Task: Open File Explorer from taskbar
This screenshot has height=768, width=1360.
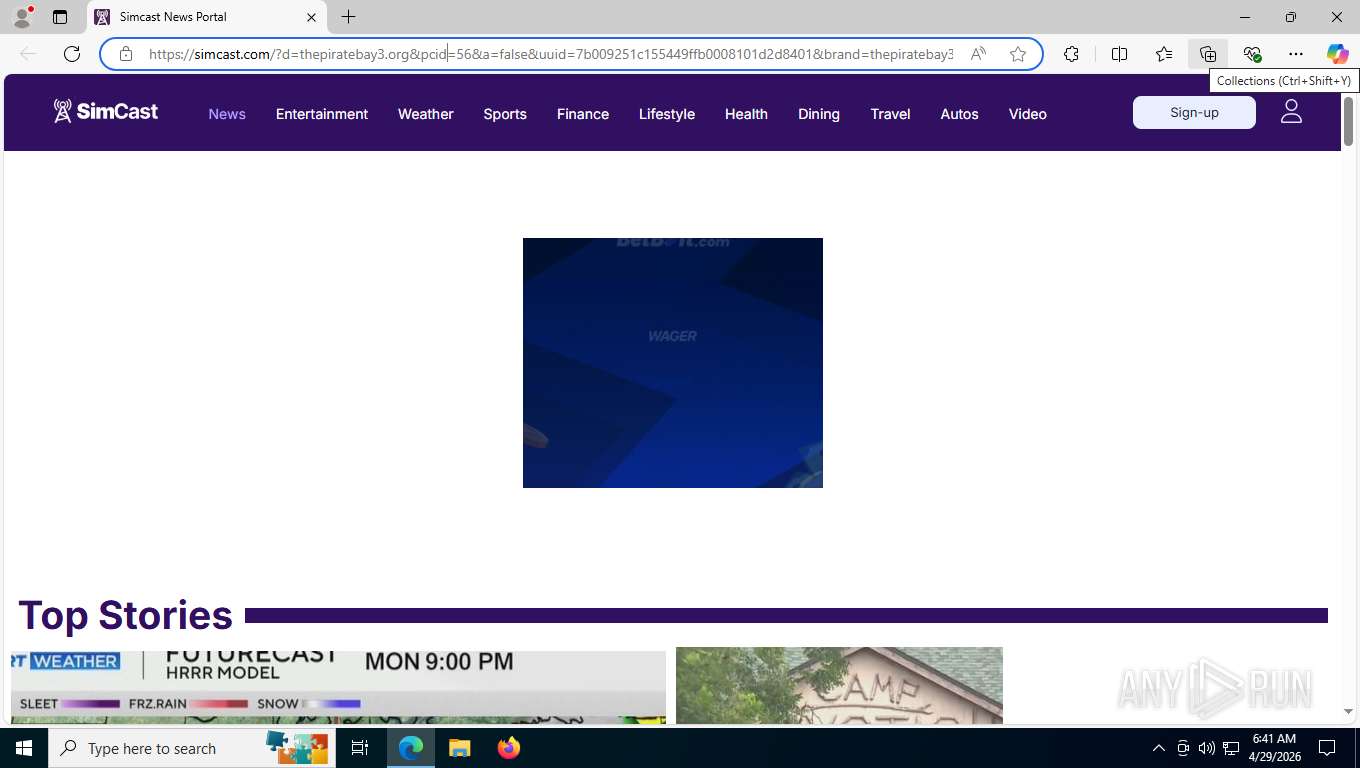Action: 459,748
